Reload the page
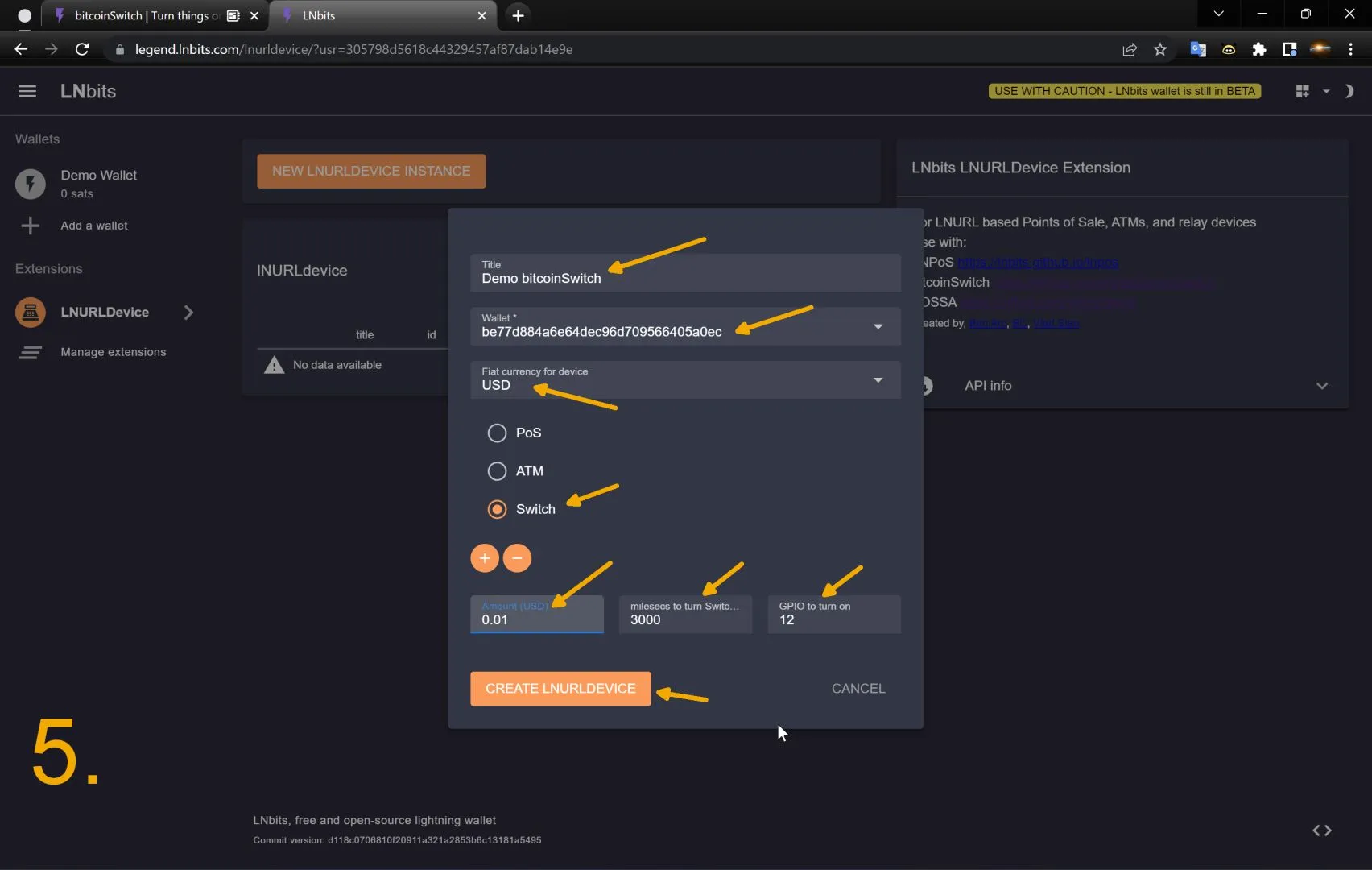Screen dimensions: 1372x870 82,49
